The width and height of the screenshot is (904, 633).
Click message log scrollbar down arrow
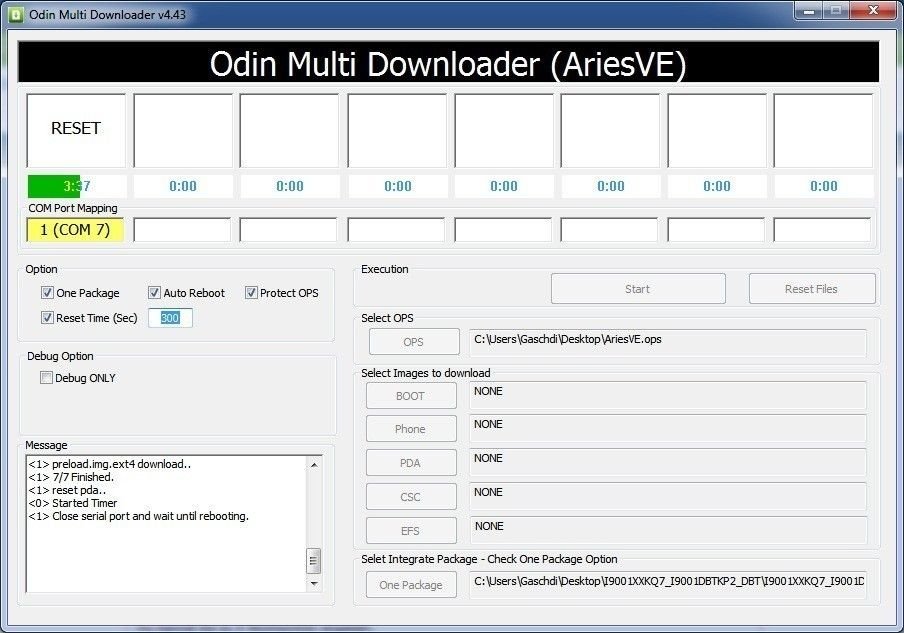click(314, 583)
